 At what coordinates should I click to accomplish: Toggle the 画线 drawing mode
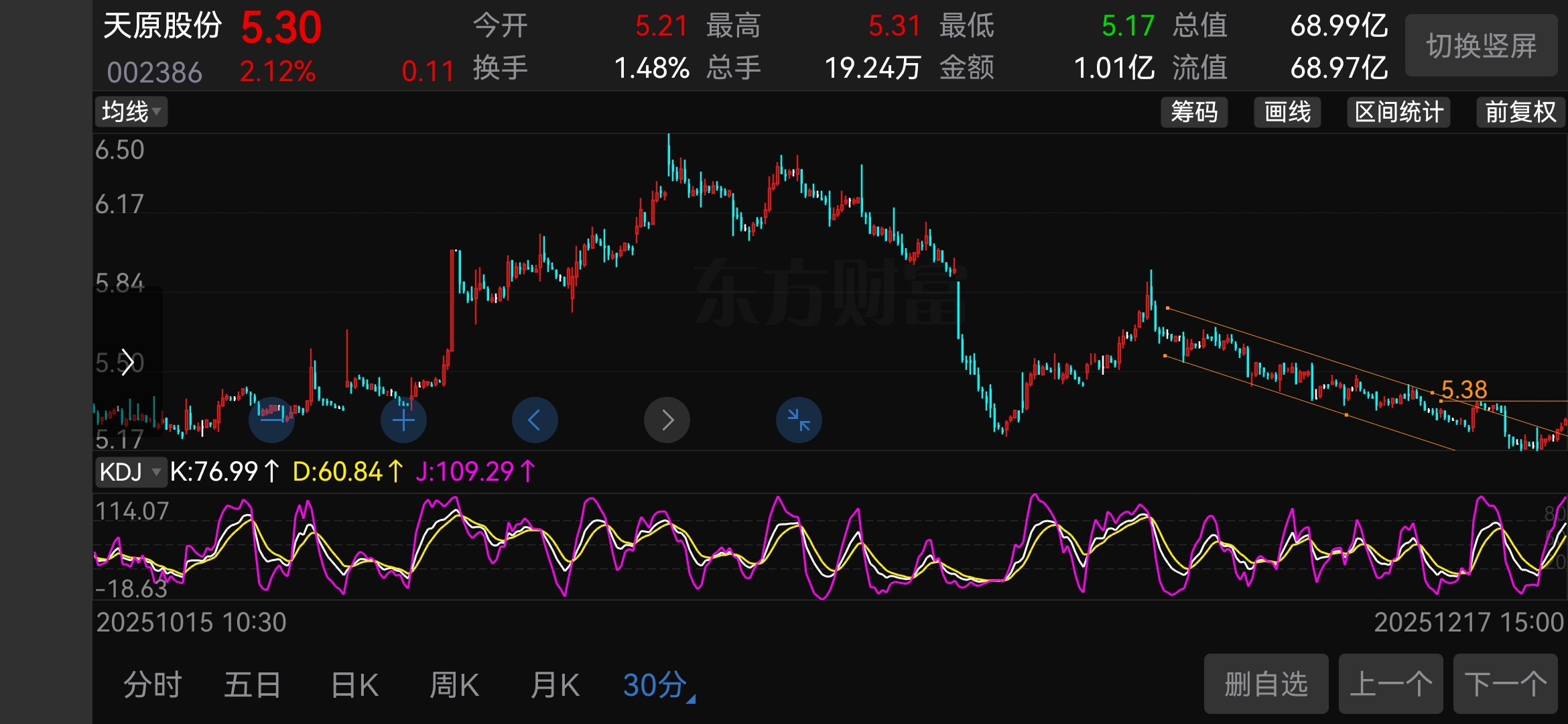(x=1287, y=112)
